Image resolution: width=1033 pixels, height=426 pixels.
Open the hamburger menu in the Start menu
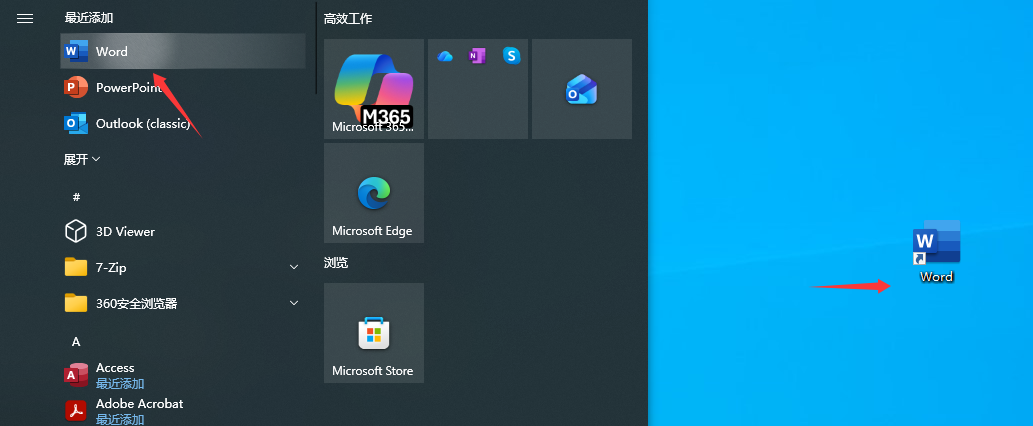click(25, 19)
